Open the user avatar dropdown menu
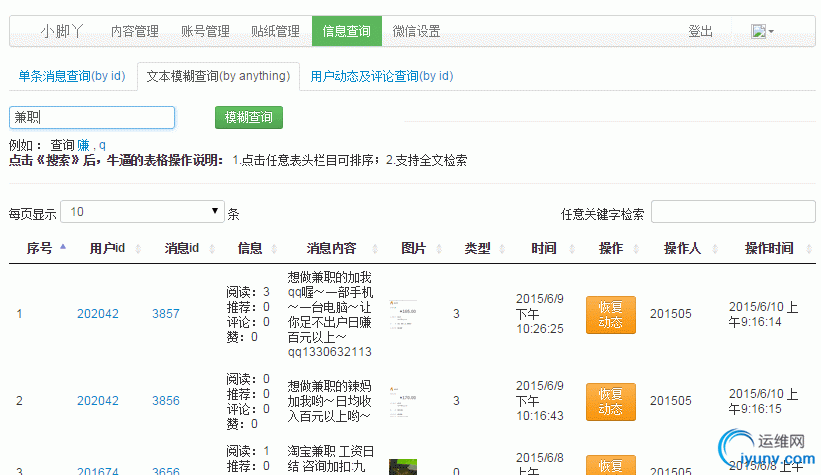This screenshot has width=821, height=475. [x=762, y=31]
